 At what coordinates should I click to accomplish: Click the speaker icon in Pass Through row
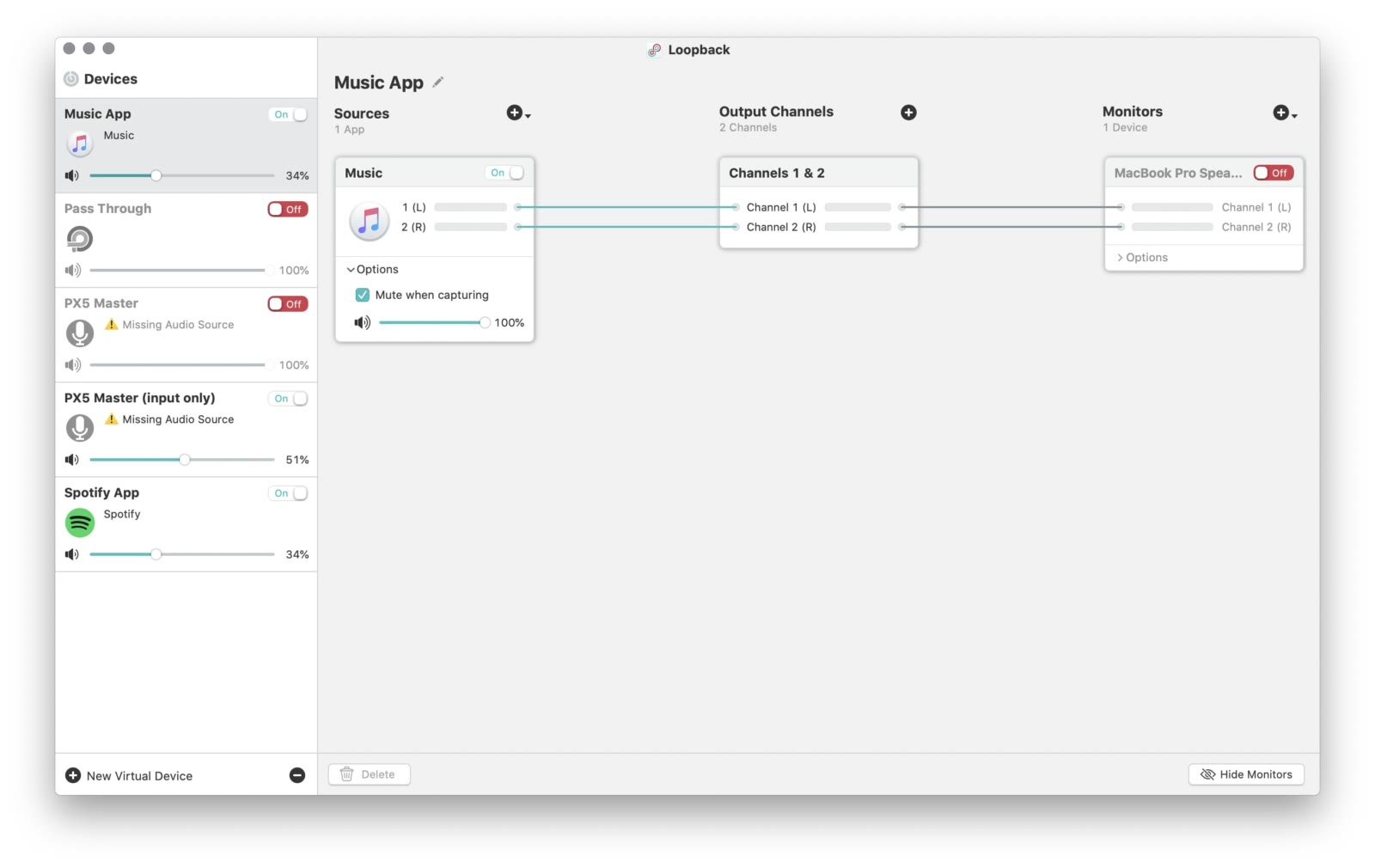point(73,270)
